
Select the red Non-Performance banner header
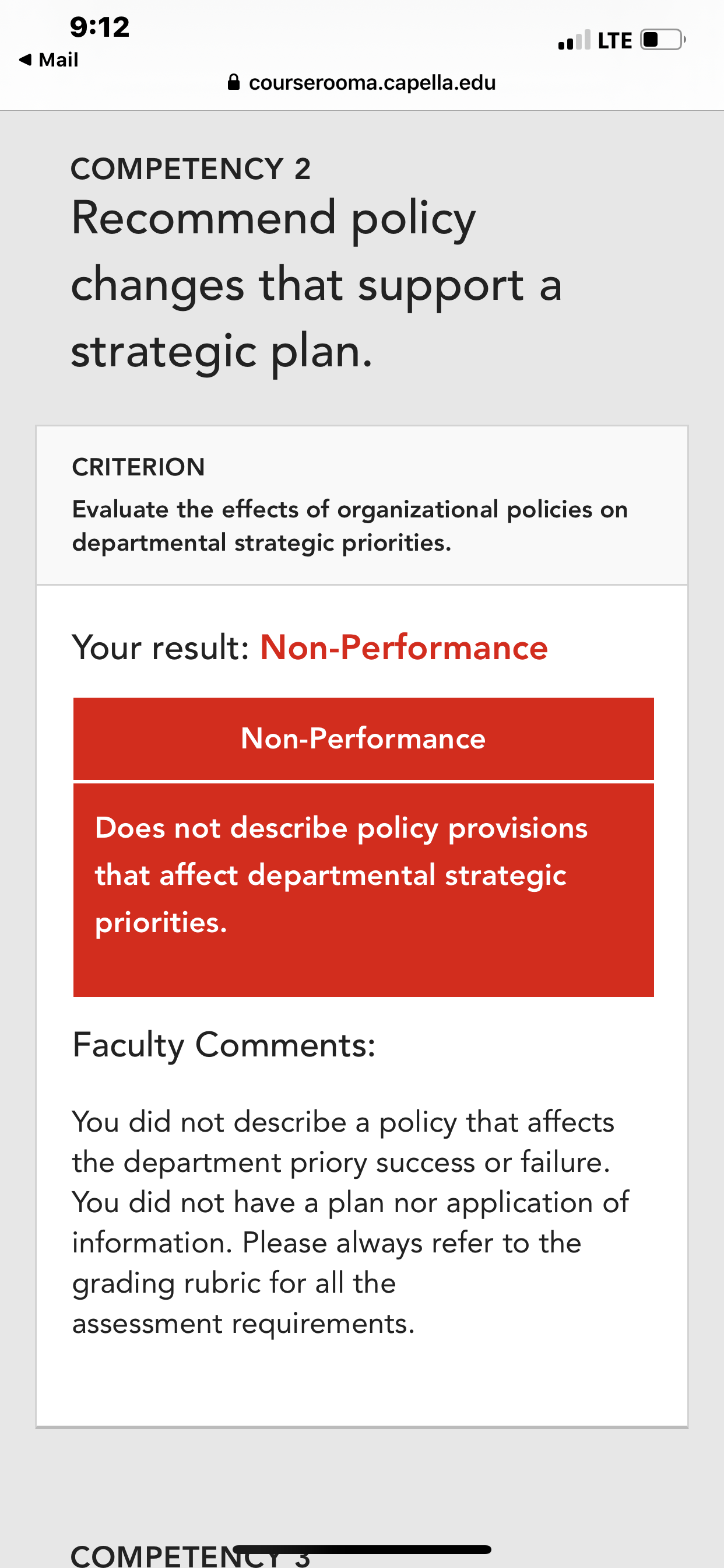(x=363, y=738)
